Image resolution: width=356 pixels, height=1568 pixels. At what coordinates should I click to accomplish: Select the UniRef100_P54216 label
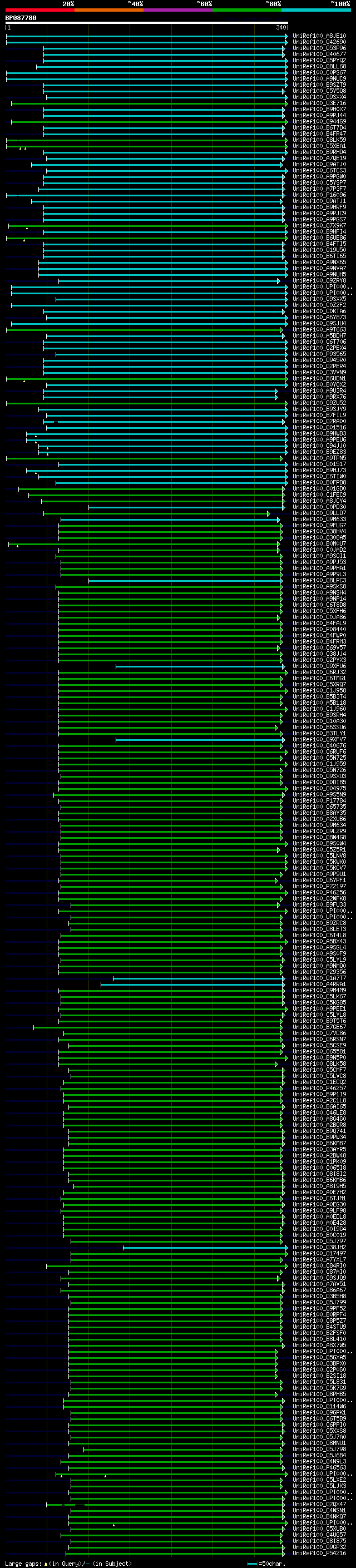pyautogui.click(x=319, y=1554)
